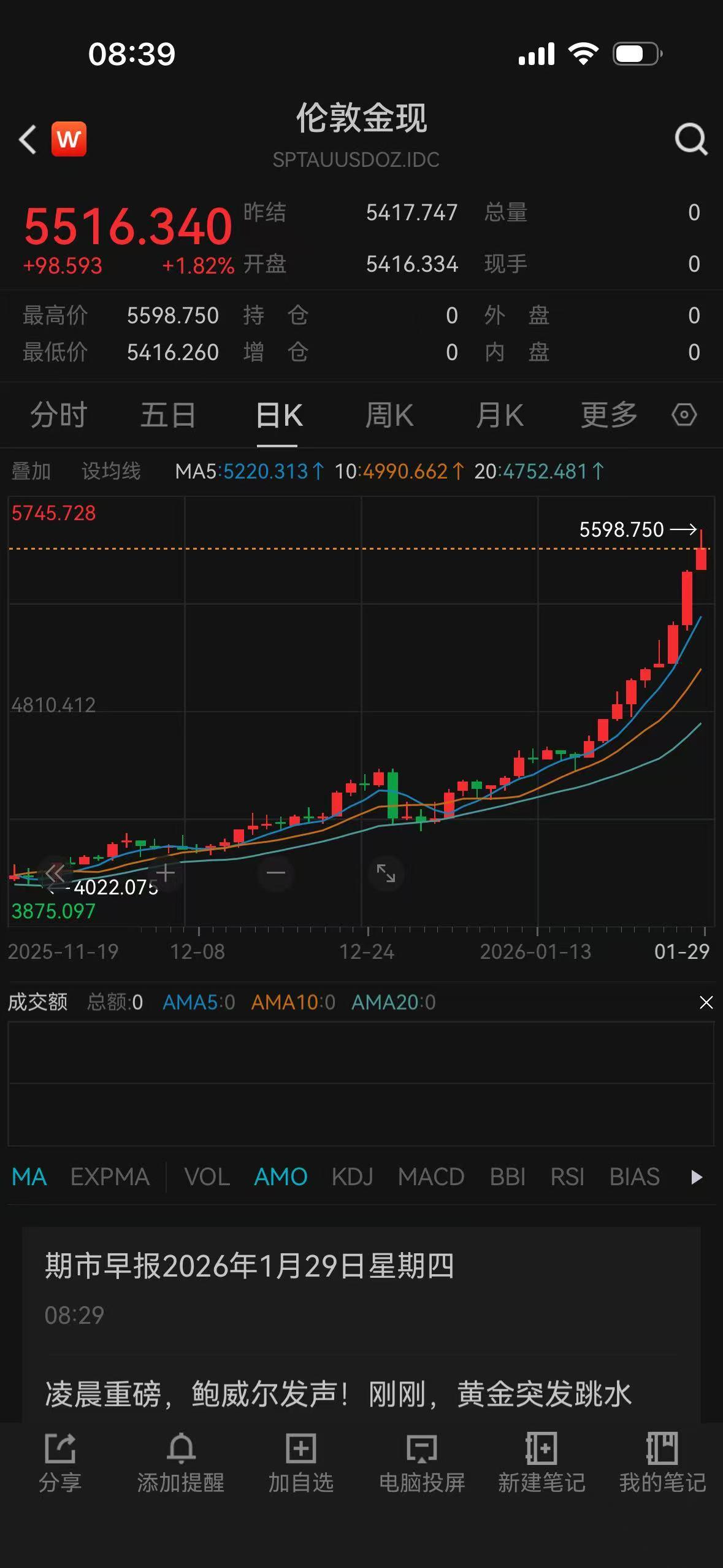Viewport: 723px width, 1568px height.
Task: Open the 设均线 settings
Action: click(x=111, y=471)
